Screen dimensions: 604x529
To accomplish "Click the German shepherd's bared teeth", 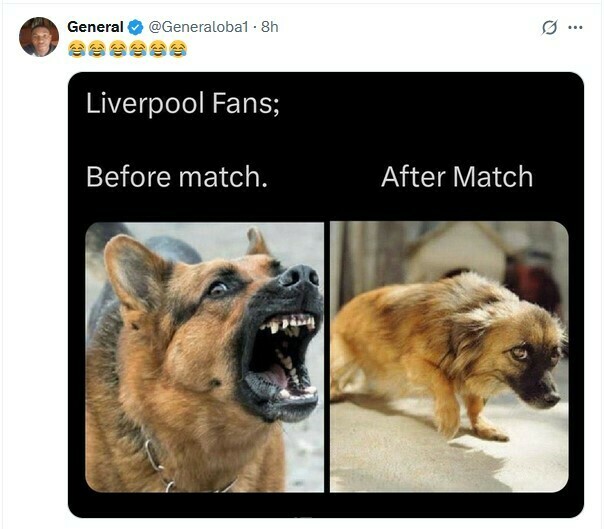I will pyautogui.click(x=289, y=324).
